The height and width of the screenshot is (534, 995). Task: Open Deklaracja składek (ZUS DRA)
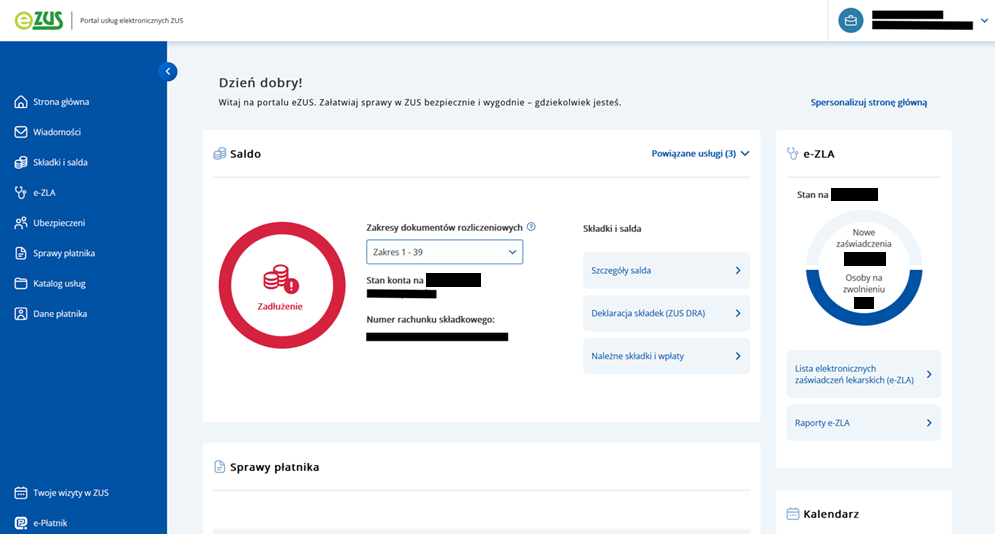(666, 314)
